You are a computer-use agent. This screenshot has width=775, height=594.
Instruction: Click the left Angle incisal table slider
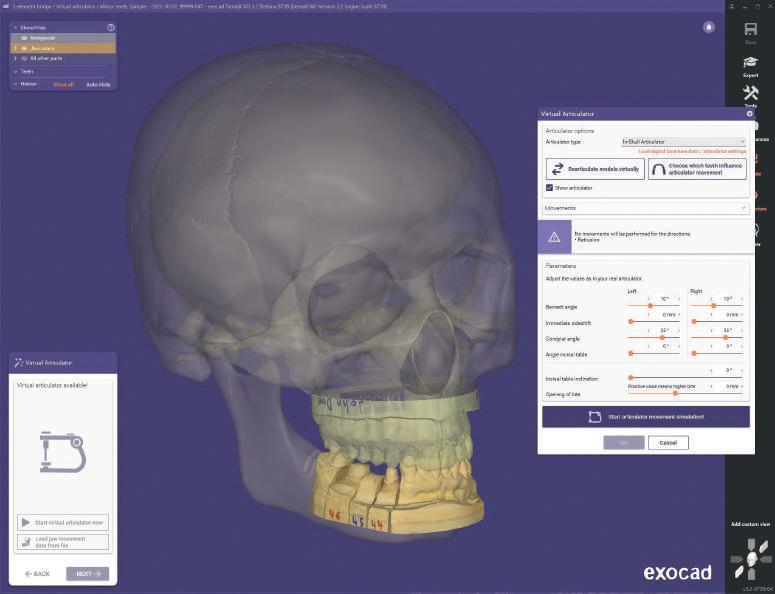click(x=653, y=353)
